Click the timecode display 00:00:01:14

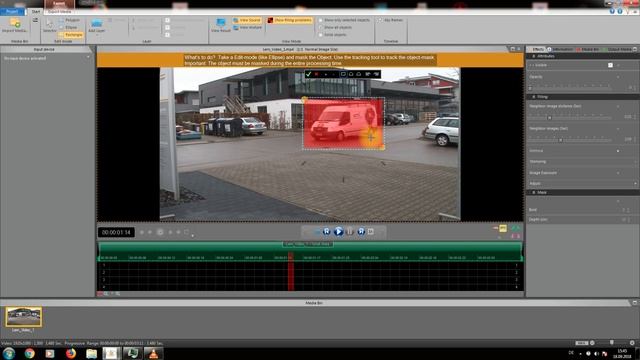[x=116, y=232]
